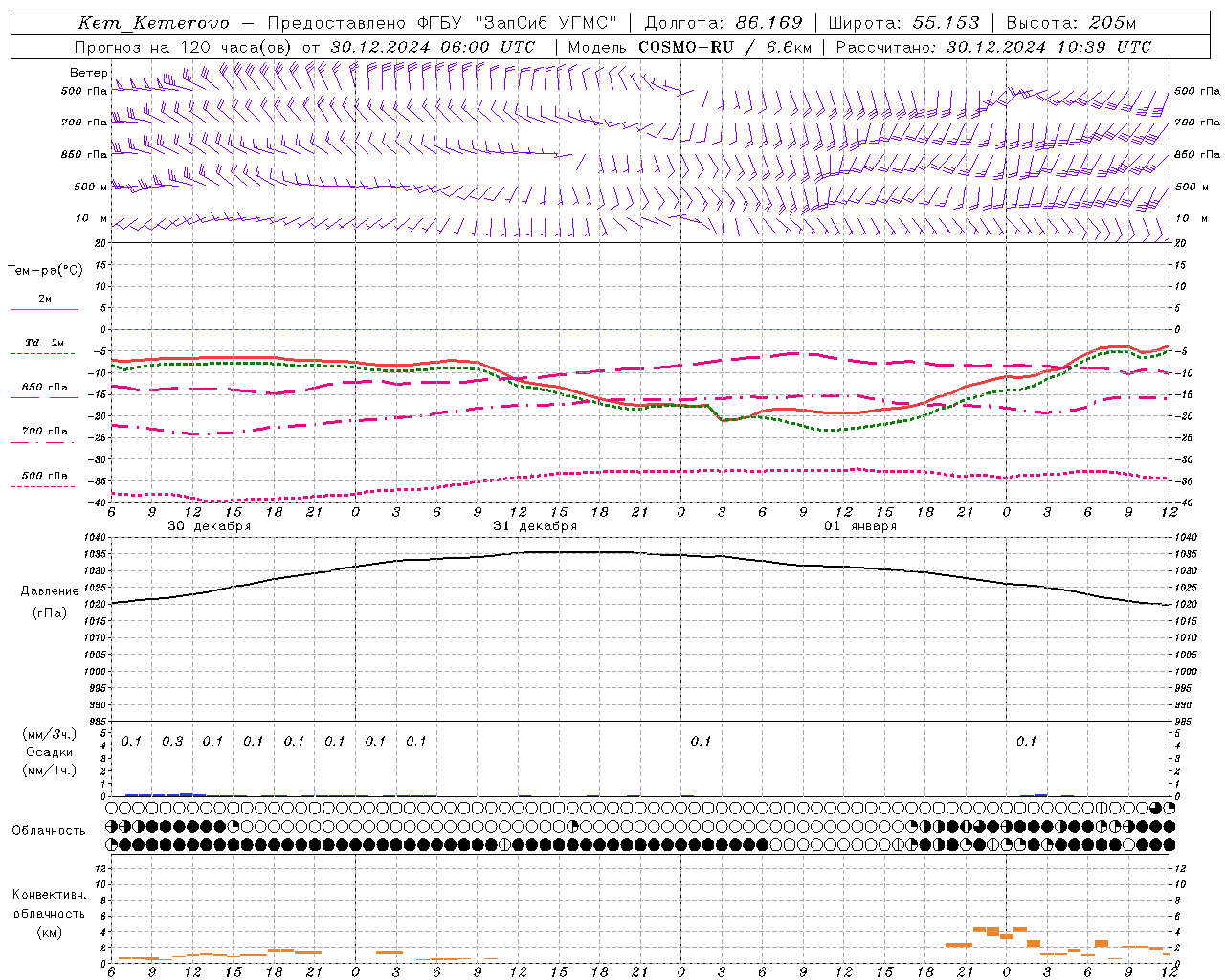Click the 700 гПа label left of wind barbs
The width and height of the screenshot is (1225, 980).
84,122
